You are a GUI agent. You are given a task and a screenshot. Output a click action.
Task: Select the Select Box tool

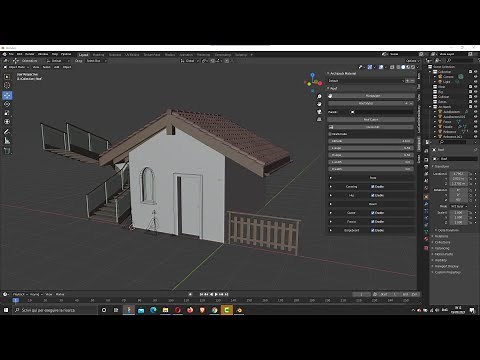pos(7,77)
